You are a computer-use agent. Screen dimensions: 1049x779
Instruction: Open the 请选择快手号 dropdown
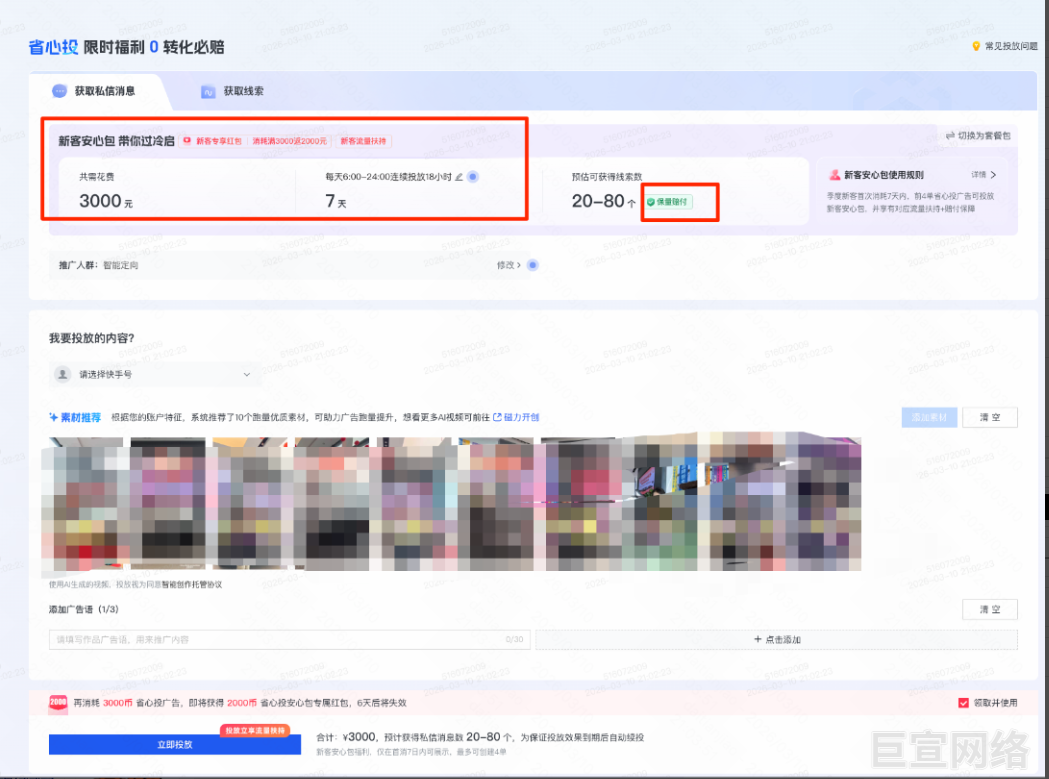click(x=154, y=374)
